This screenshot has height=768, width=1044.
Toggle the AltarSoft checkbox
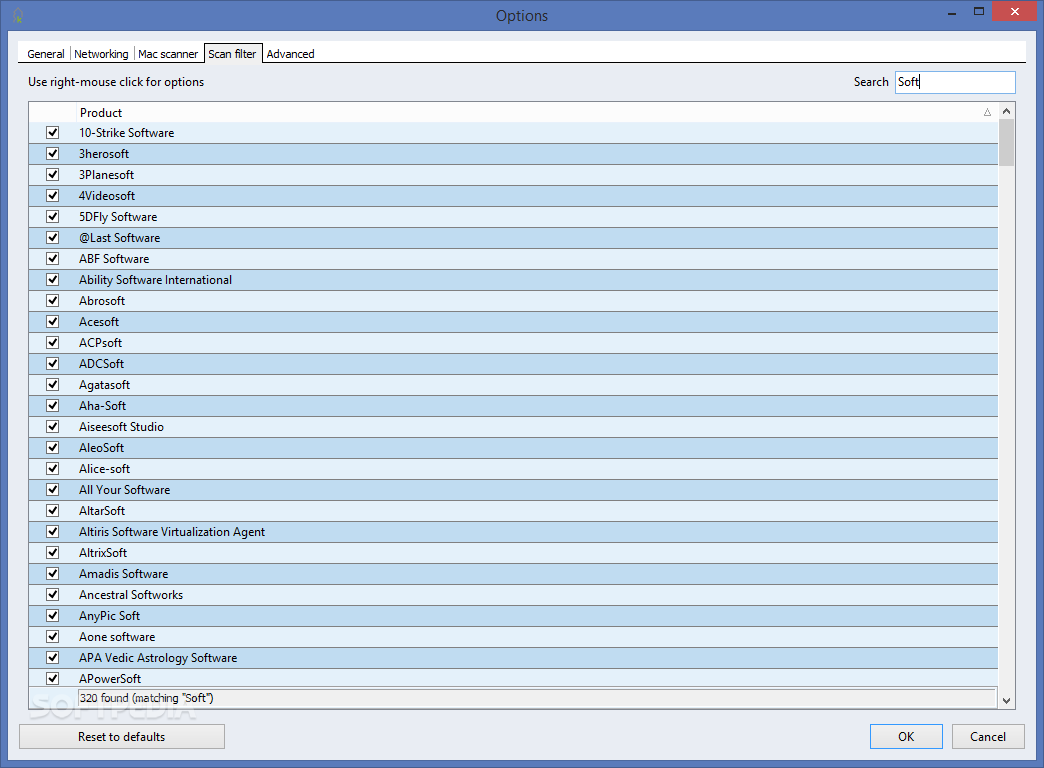pos(53,510)
